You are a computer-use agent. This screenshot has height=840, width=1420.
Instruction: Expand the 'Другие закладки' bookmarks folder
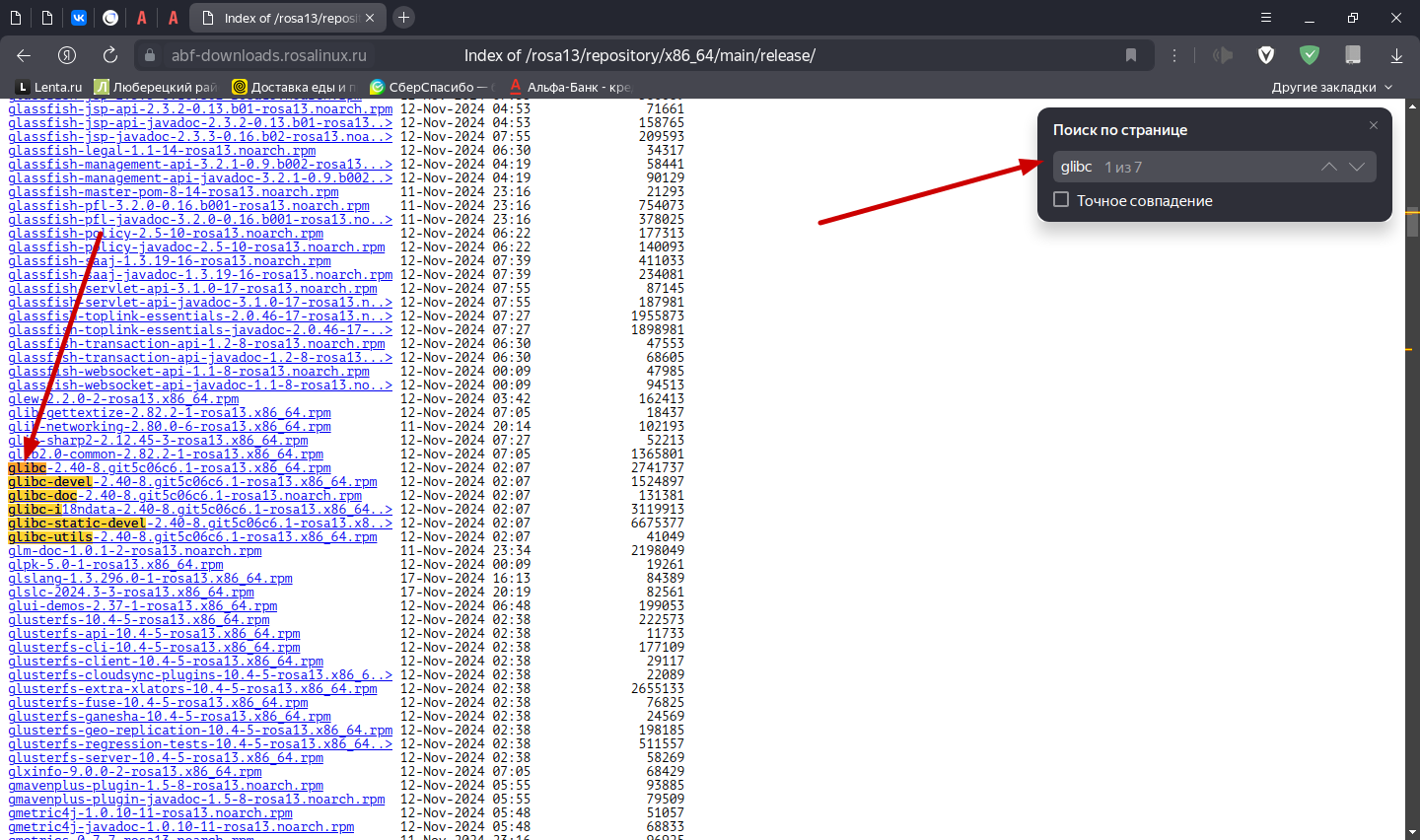click(x=1331, y=87)
